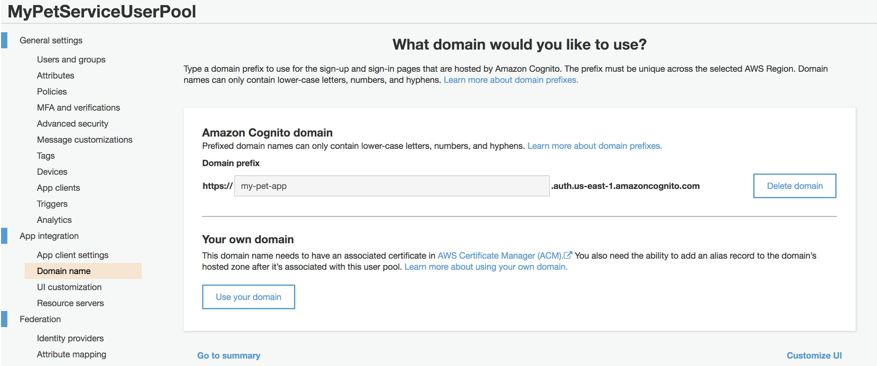877x366 pixels.
Task: Click the Use your domain button
Action: click(x=248, y=297)
